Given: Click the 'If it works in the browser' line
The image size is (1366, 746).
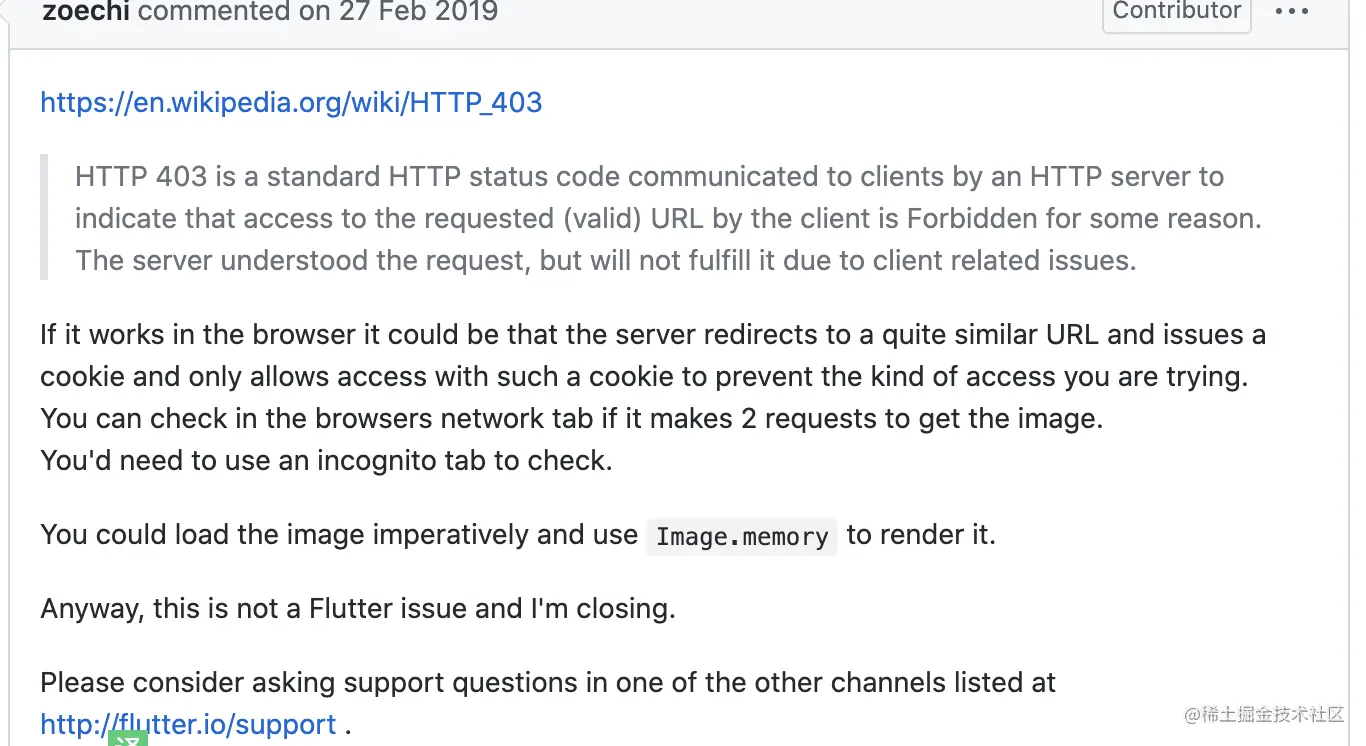Looking at the screenshot, I should 653,334.
